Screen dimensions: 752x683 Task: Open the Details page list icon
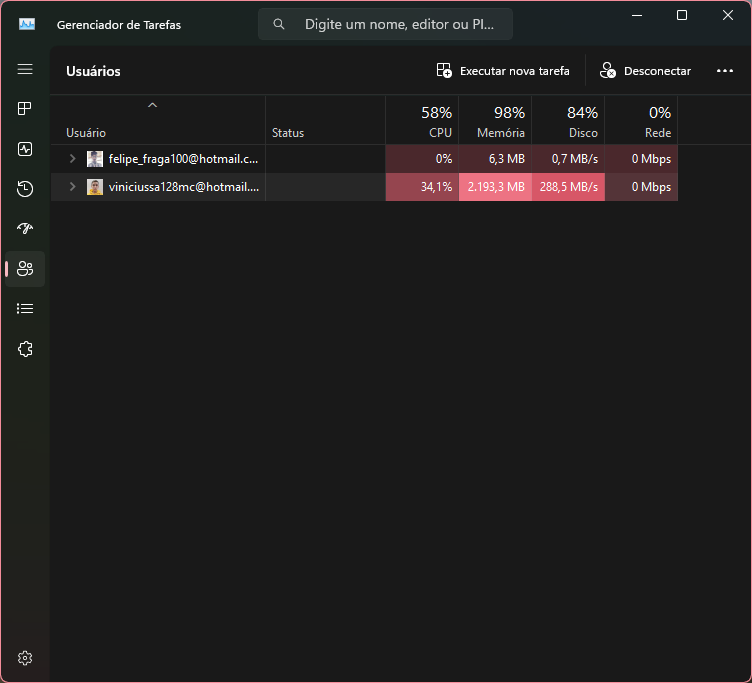(x=25, y=308)
